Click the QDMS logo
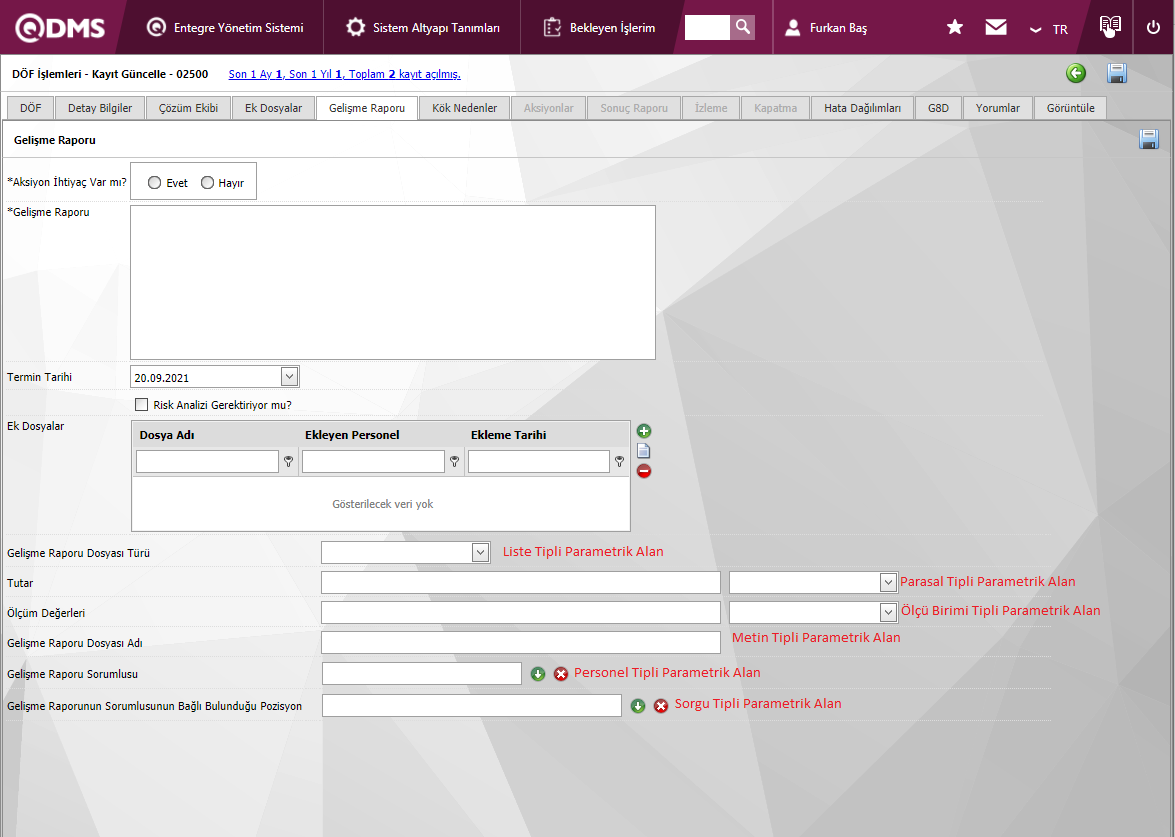 [60, 28]
